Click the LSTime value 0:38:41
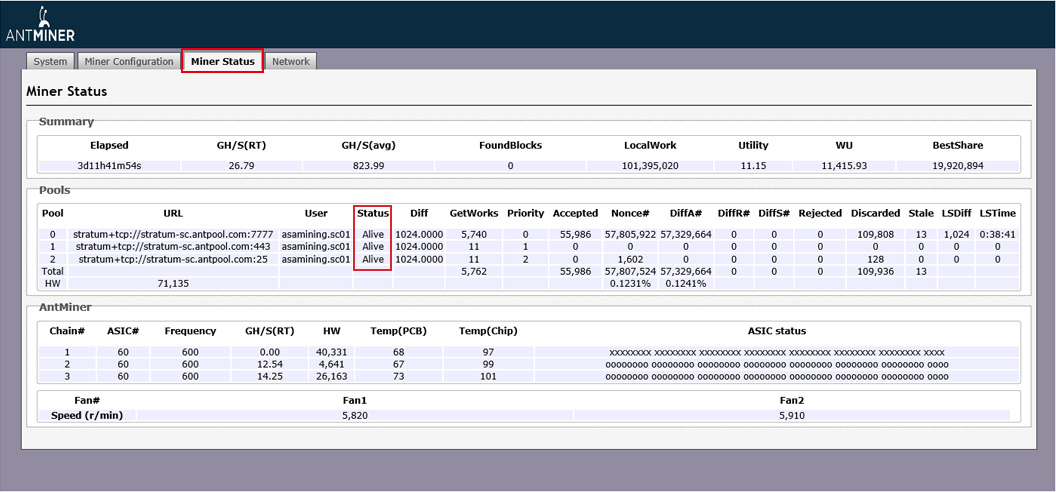 pos(997,234)
